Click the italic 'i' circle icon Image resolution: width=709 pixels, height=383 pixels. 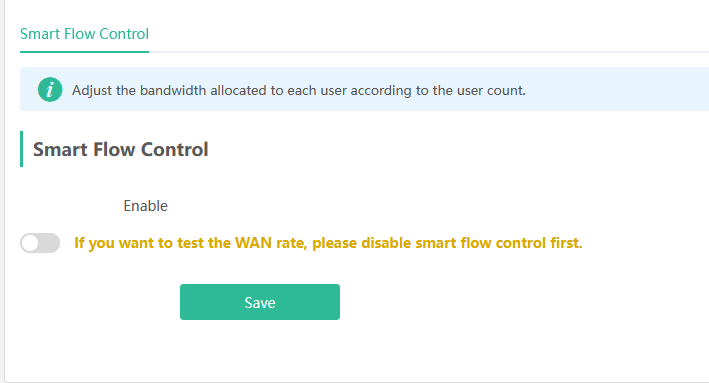point(50,89)
